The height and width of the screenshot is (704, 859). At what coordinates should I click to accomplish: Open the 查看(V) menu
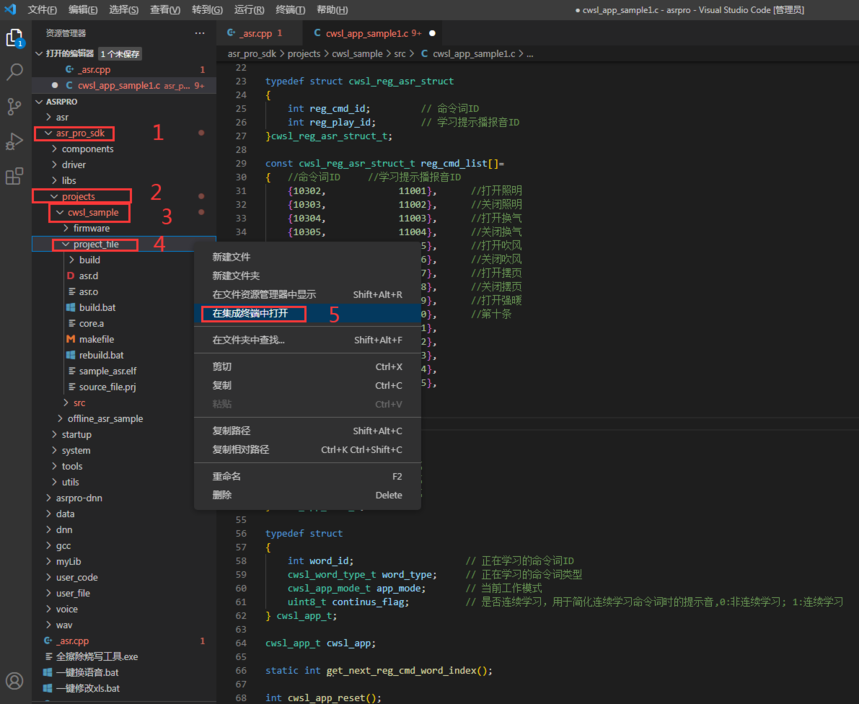165,9
